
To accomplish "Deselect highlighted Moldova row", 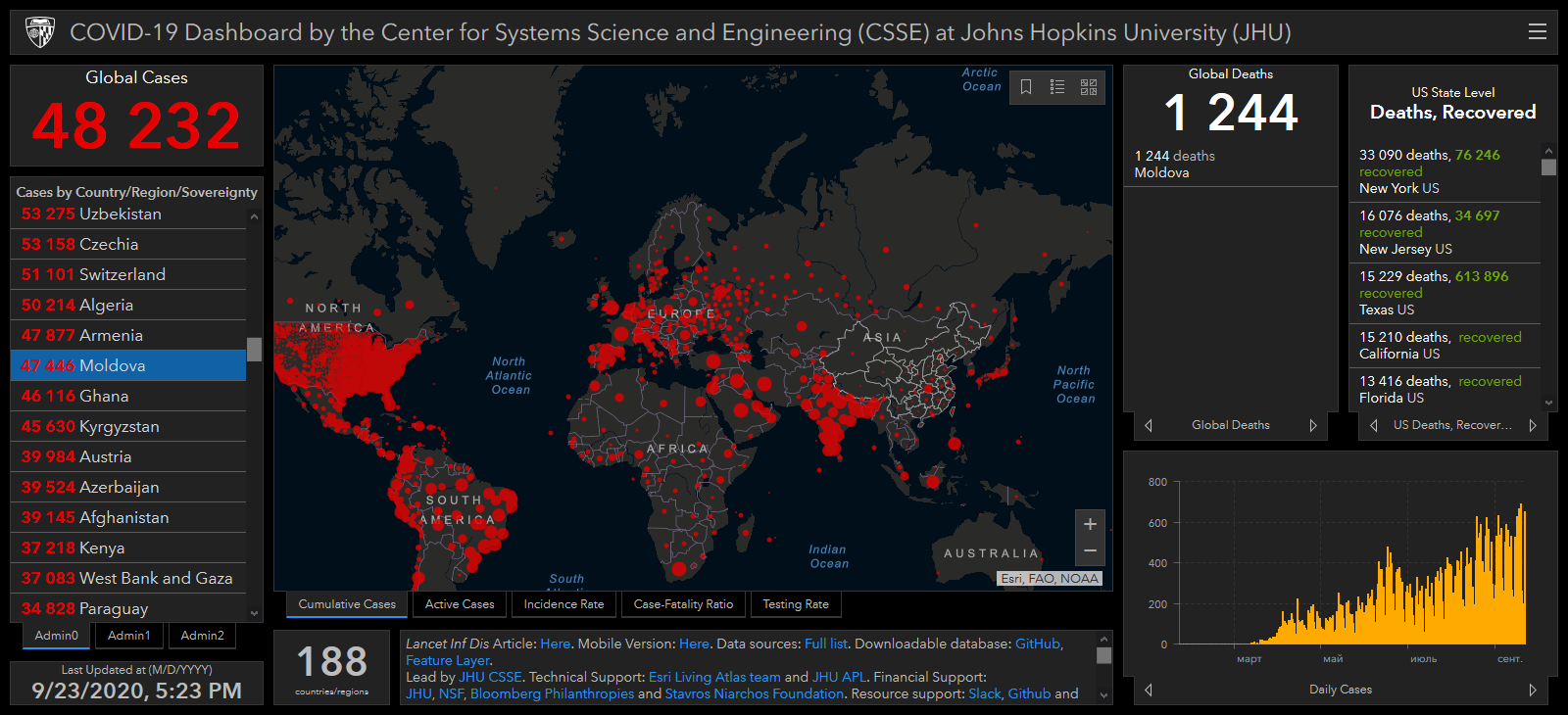I will coord(128,365).
